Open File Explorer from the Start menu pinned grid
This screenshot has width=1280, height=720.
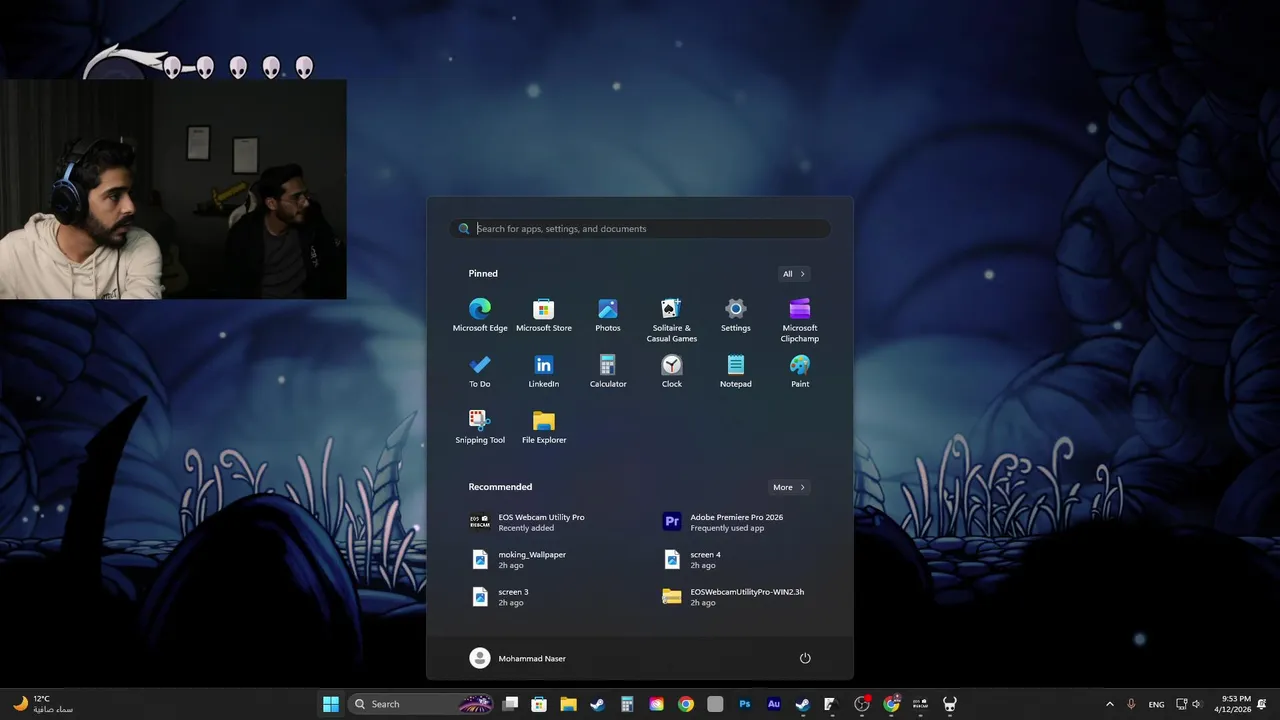pyautogui.click(x=544, y=427)
